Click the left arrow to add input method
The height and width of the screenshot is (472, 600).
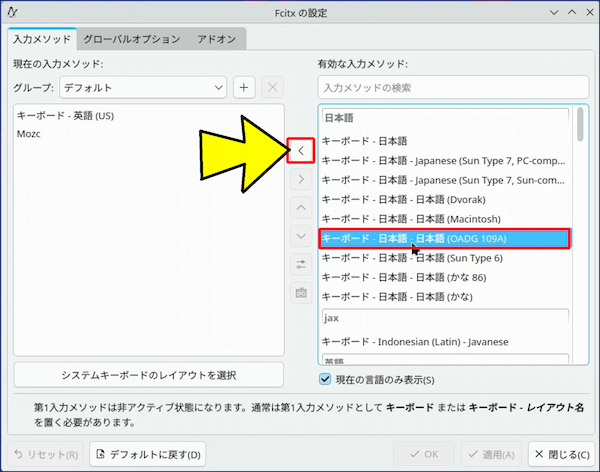pos(301,151)
